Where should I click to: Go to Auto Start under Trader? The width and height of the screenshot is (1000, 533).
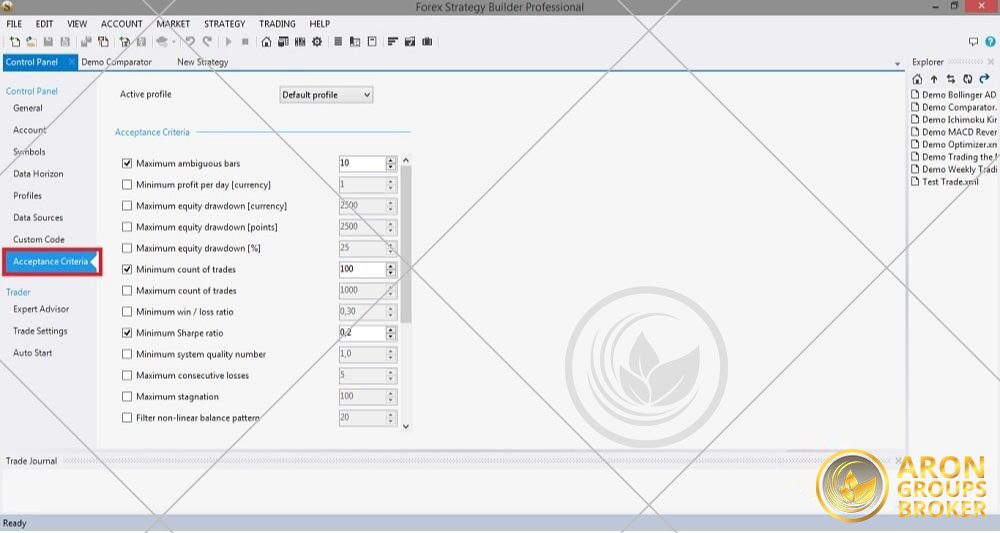(33, 353)
